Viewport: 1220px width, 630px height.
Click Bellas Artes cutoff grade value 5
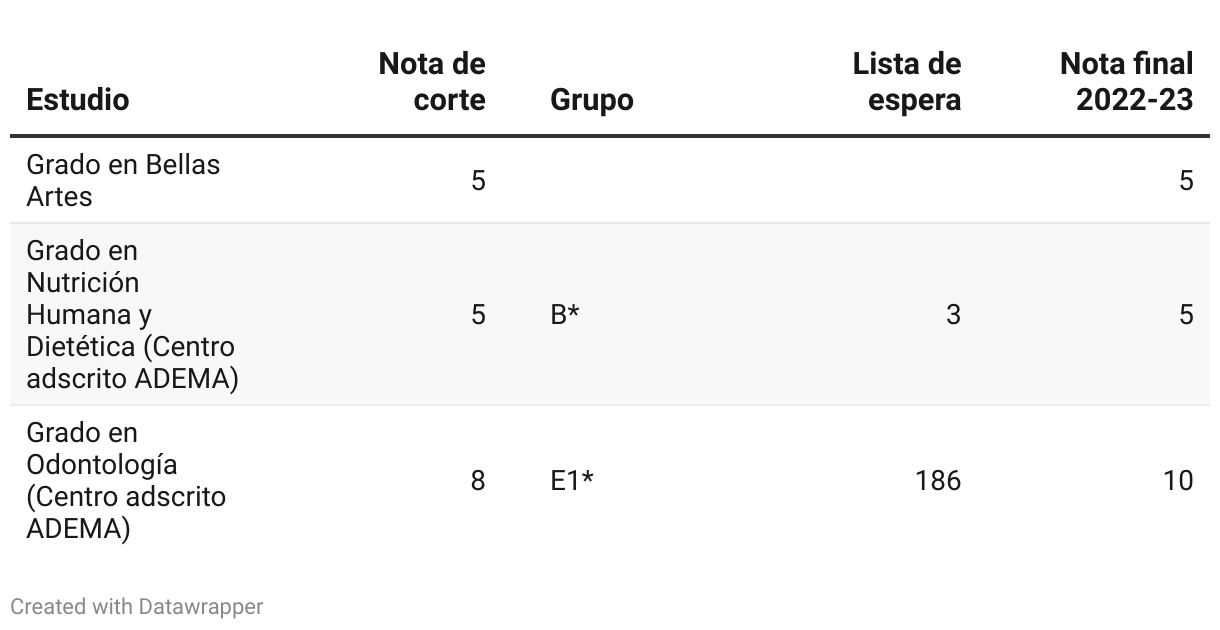[x=478, y=181]
